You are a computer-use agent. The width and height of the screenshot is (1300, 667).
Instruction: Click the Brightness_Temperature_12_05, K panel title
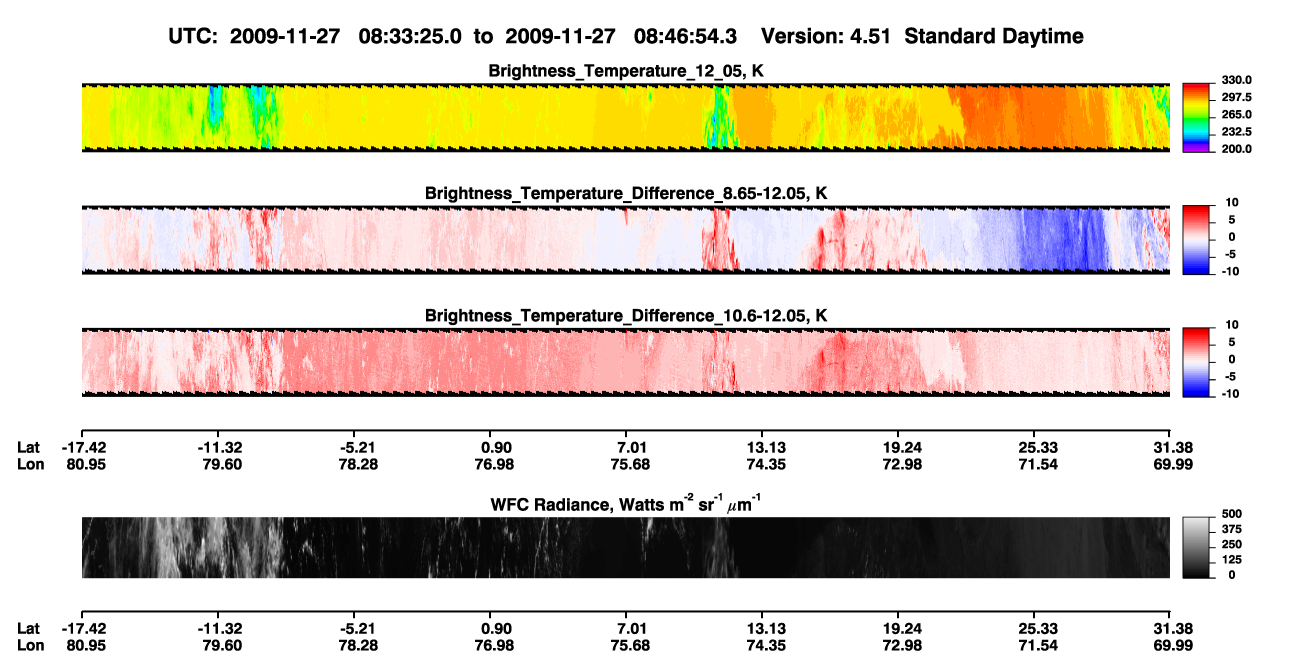coord(626,71)
